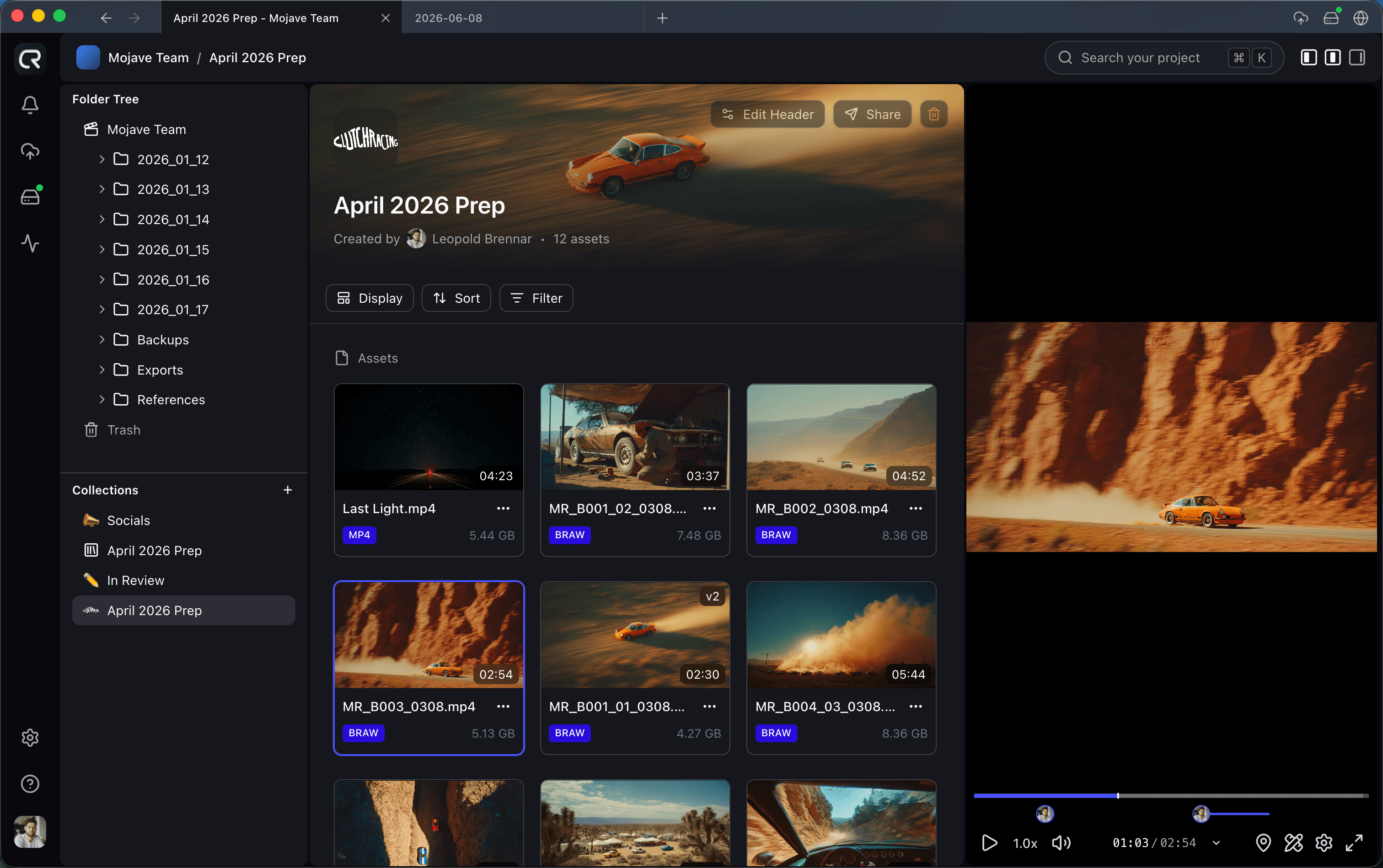Expand the video player to fullscreen
This screenshot has height=868, width=1383.
point(1355,842)
